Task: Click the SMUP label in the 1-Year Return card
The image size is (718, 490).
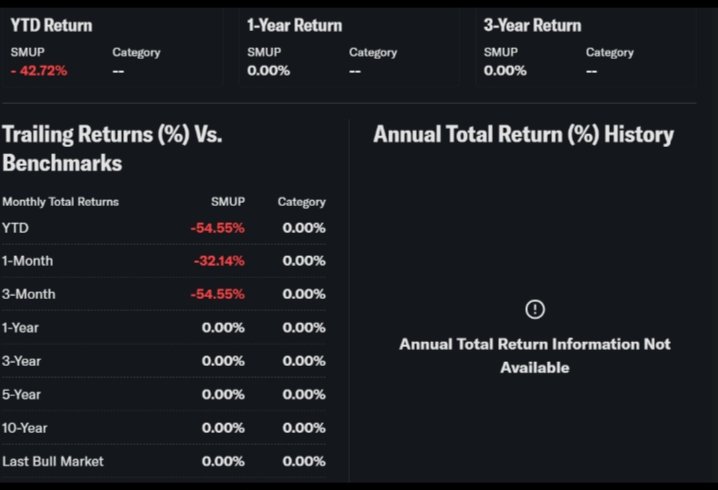Action: pyautogui.click(x=264, y=52)
